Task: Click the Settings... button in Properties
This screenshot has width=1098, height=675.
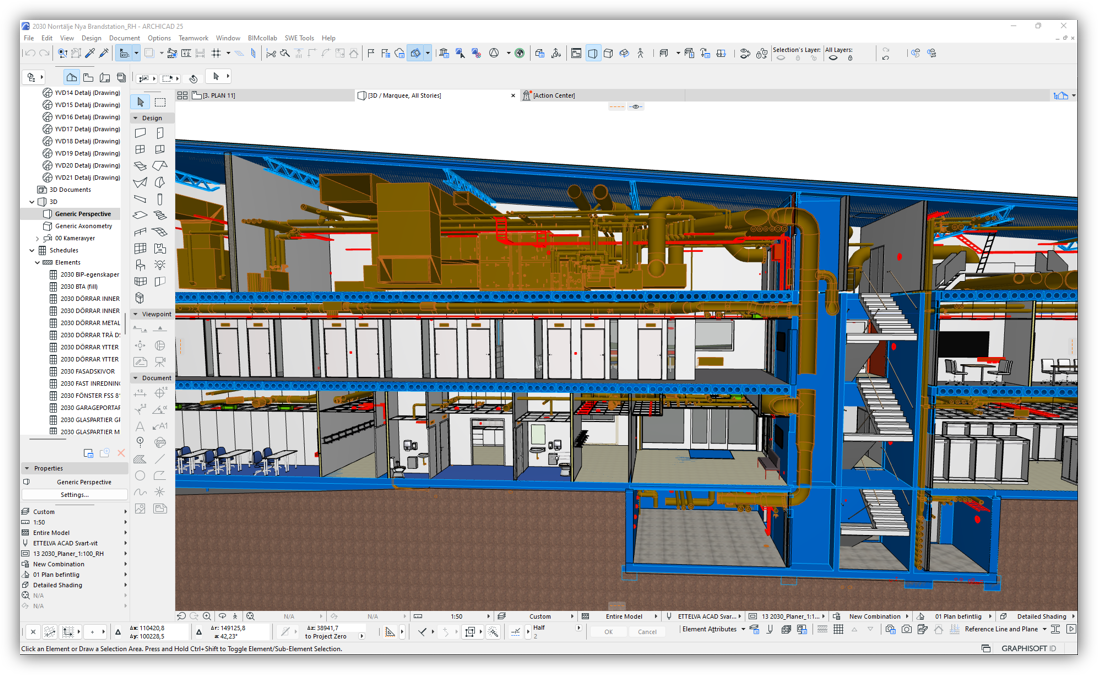Action: [74, 495]
